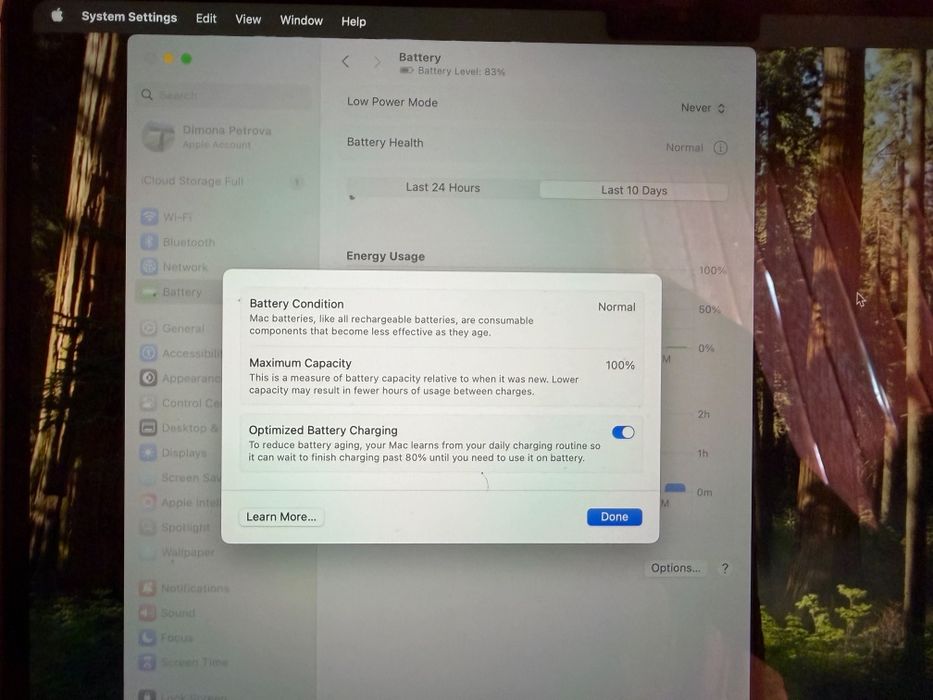
Task: Open Bluetooth settings in sidebar
Action: tap(177, 242)
